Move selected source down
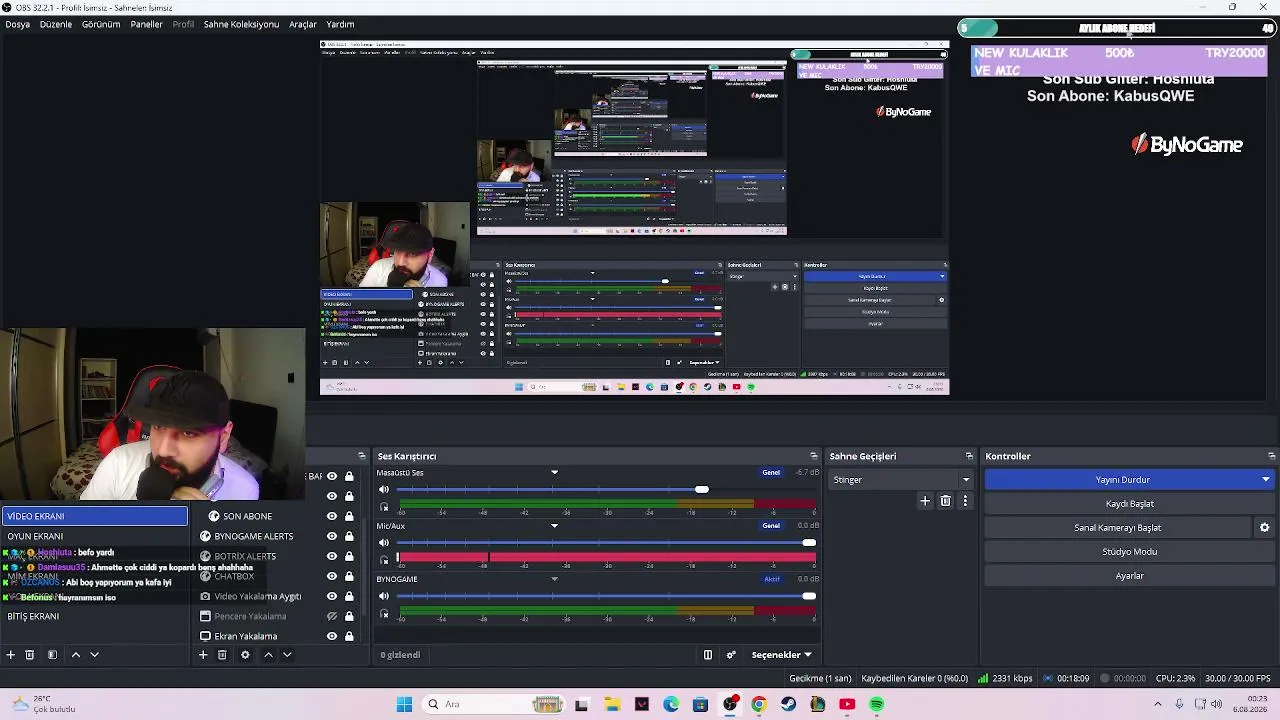1280x720 pixels. (287, 655)
